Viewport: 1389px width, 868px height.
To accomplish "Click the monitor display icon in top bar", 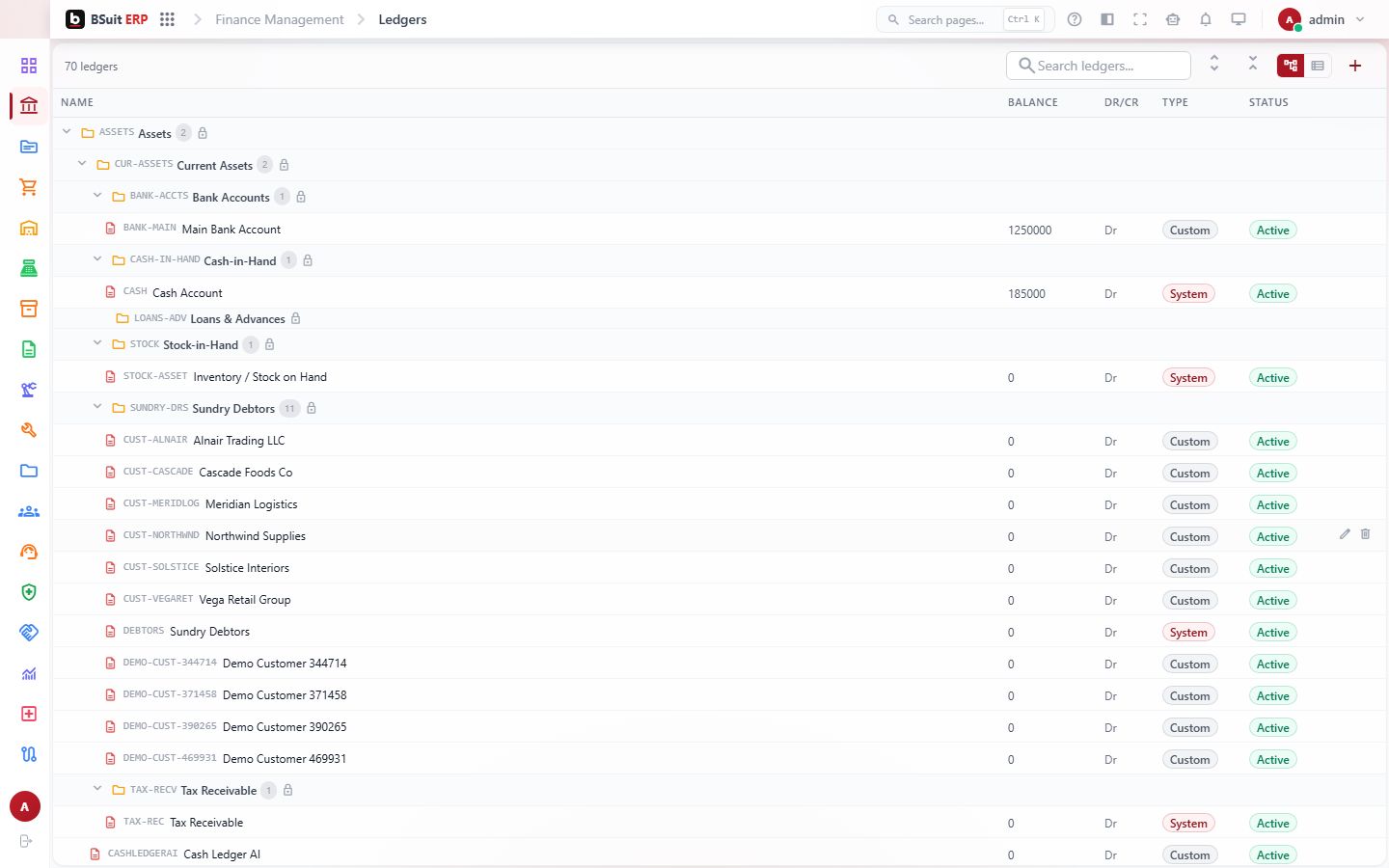I will 1239,19.
